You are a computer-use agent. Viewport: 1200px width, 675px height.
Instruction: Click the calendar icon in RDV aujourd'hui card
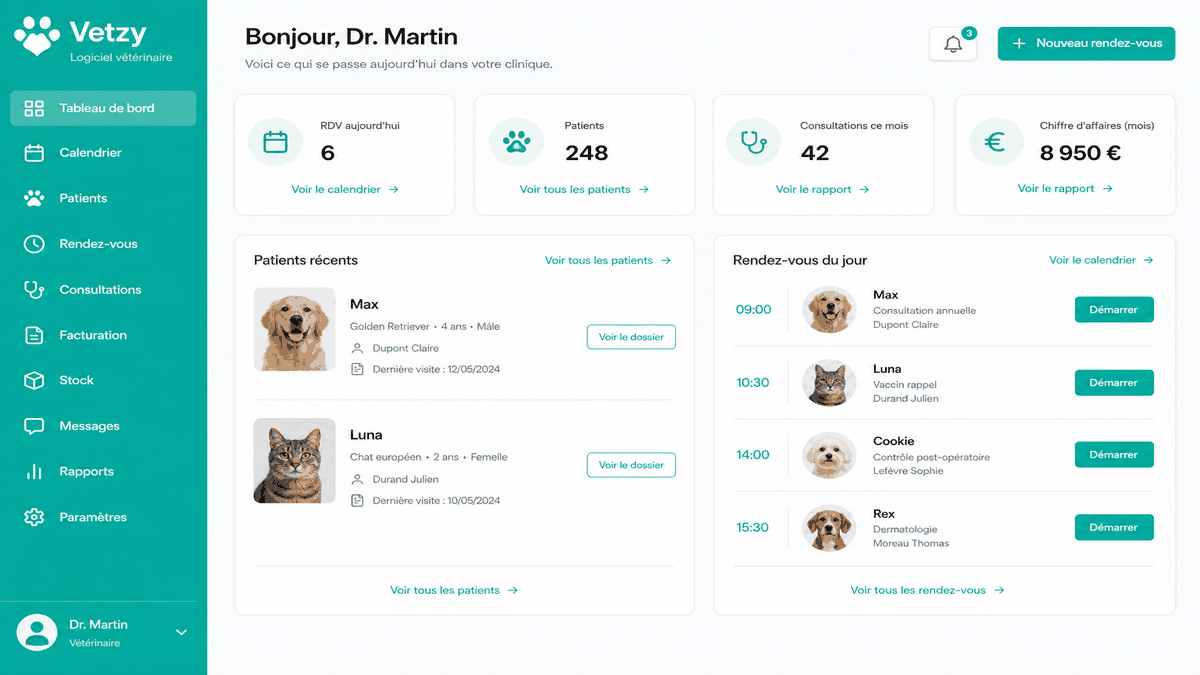tap(275, 142)
